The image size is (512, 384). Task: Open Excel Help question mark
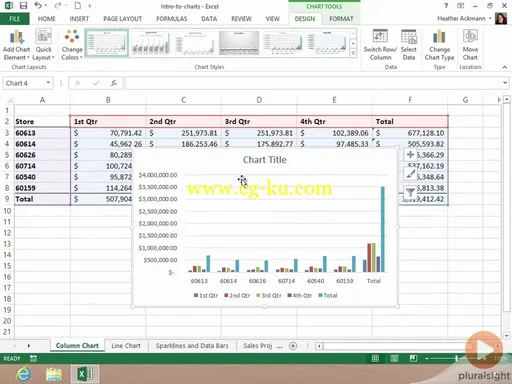446,6
